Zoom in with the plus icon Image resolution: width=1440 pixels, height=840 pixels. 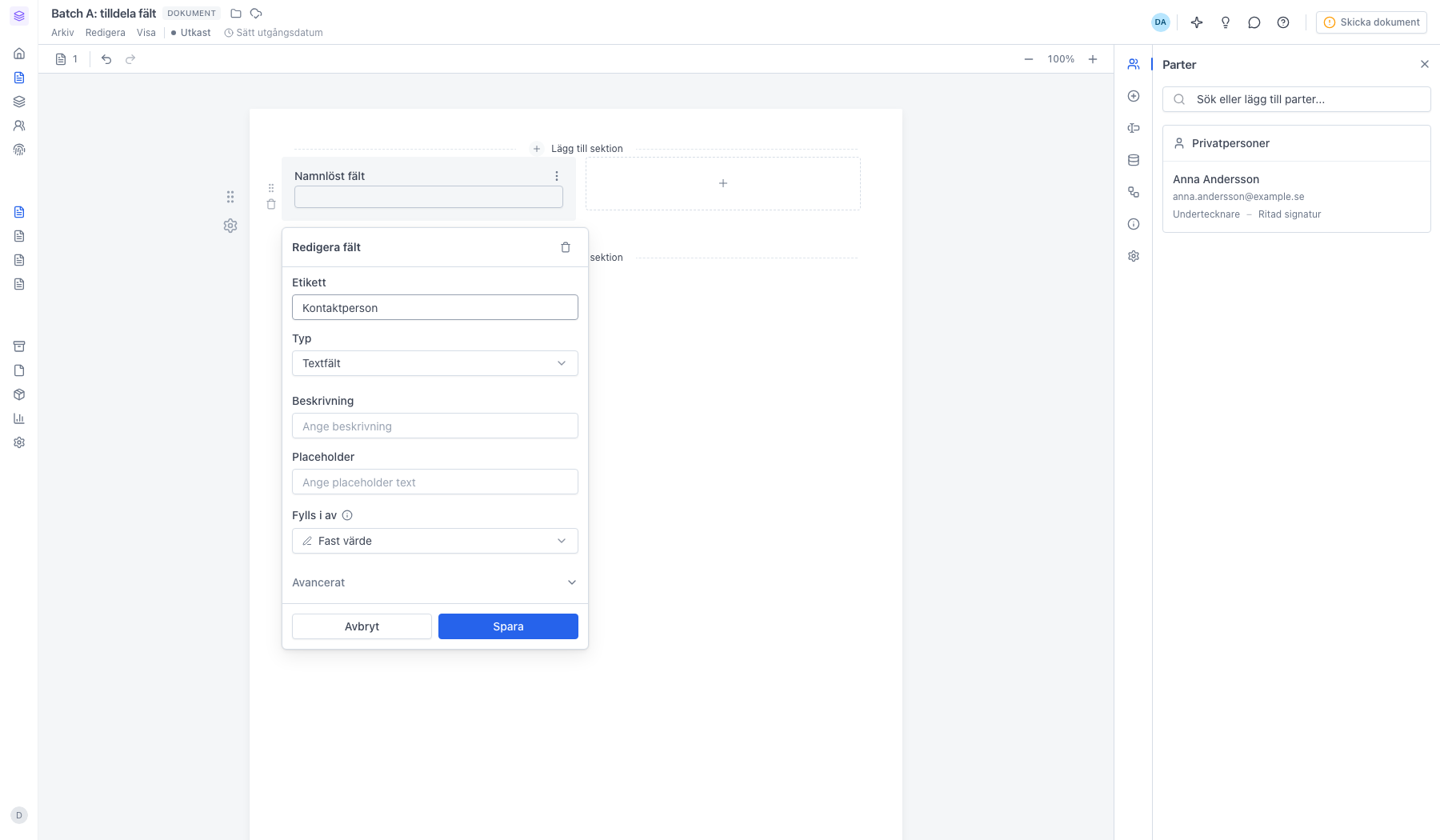pyautogui.click(x=1093, y=59)
